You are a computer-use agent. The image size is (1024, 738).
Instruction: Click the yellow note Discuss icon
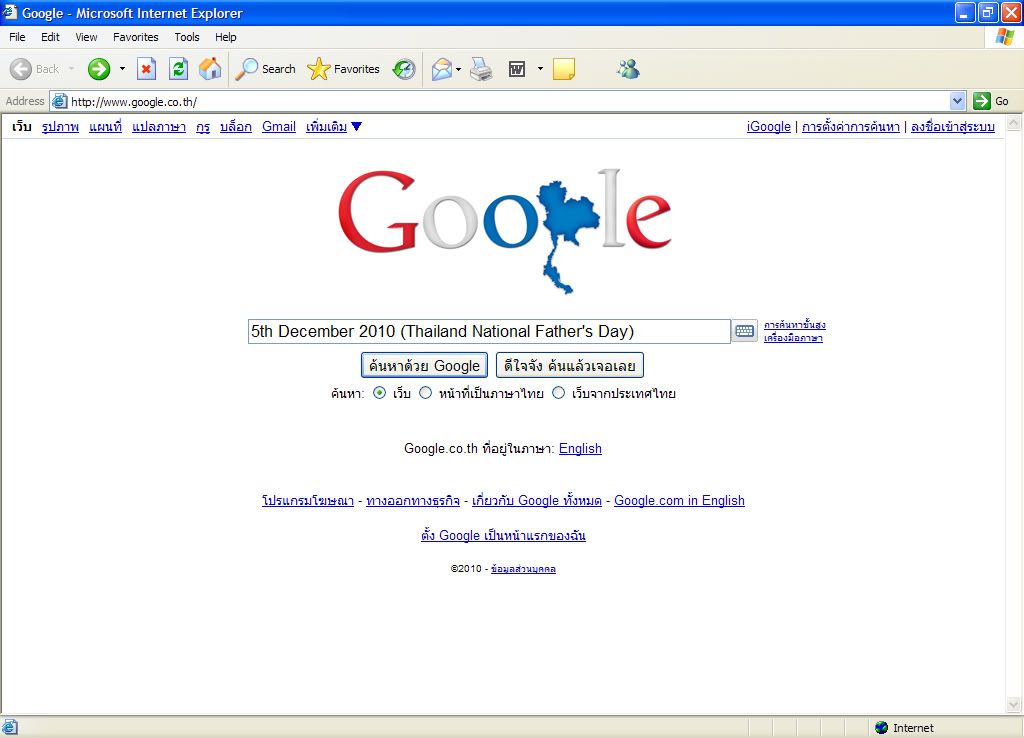(564, 69)
